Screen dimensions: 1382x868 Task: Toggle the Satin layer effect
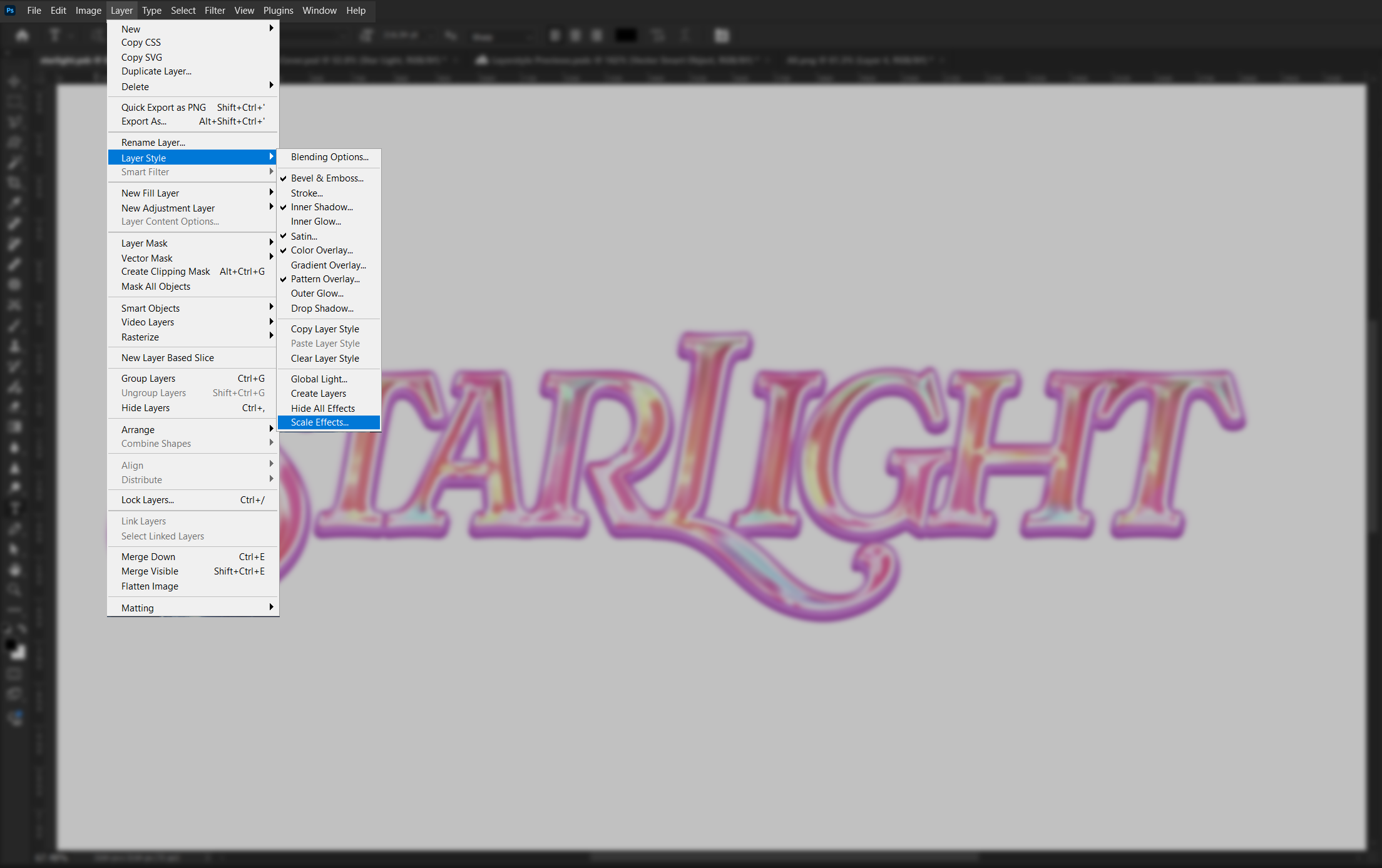point(304,237)
